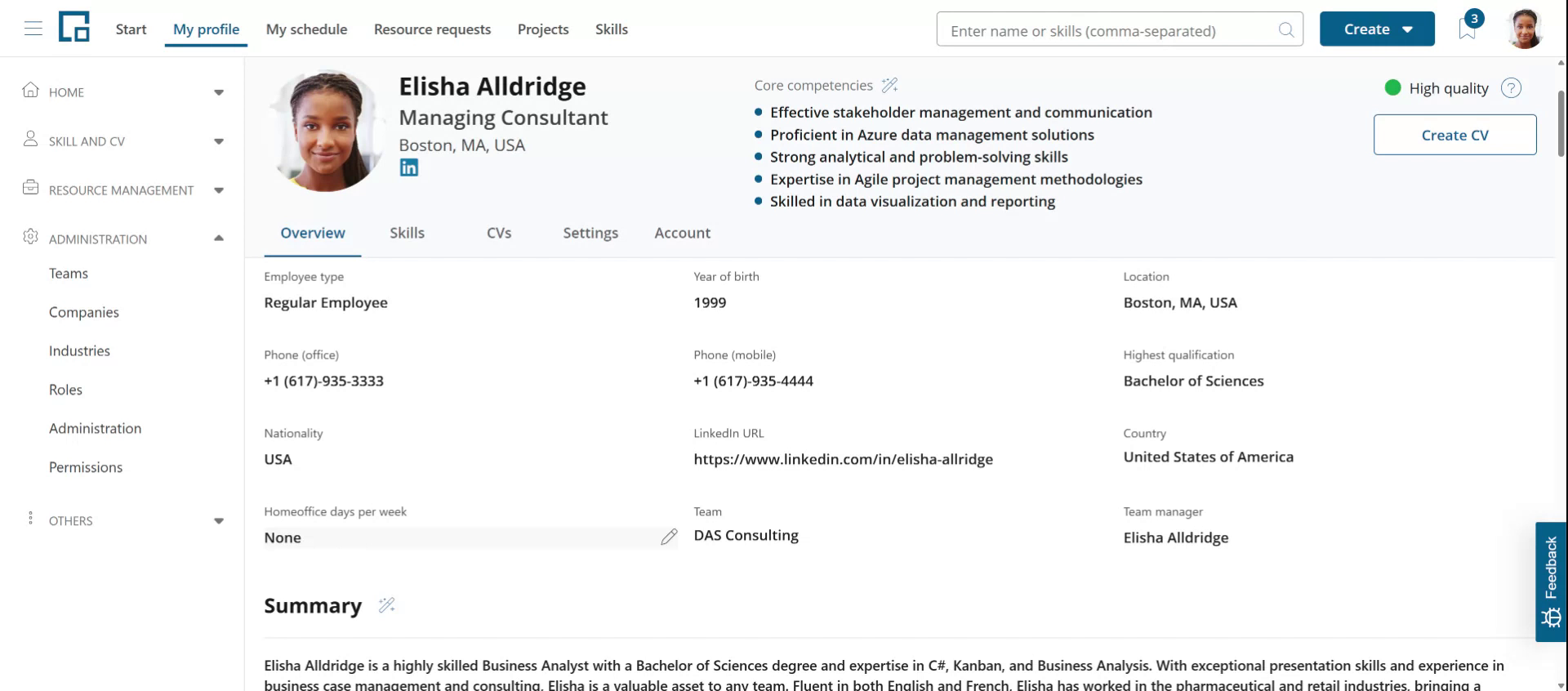Open Projects in top navigation
Screen dimensions: 1568x691
point(543,29)
